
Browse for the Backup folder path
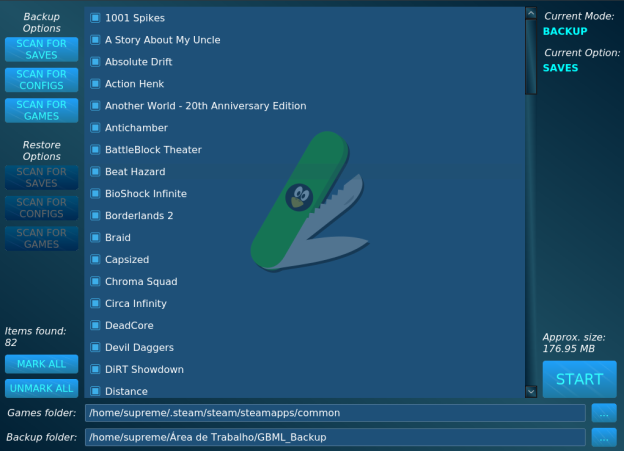(x=603, y=437)
